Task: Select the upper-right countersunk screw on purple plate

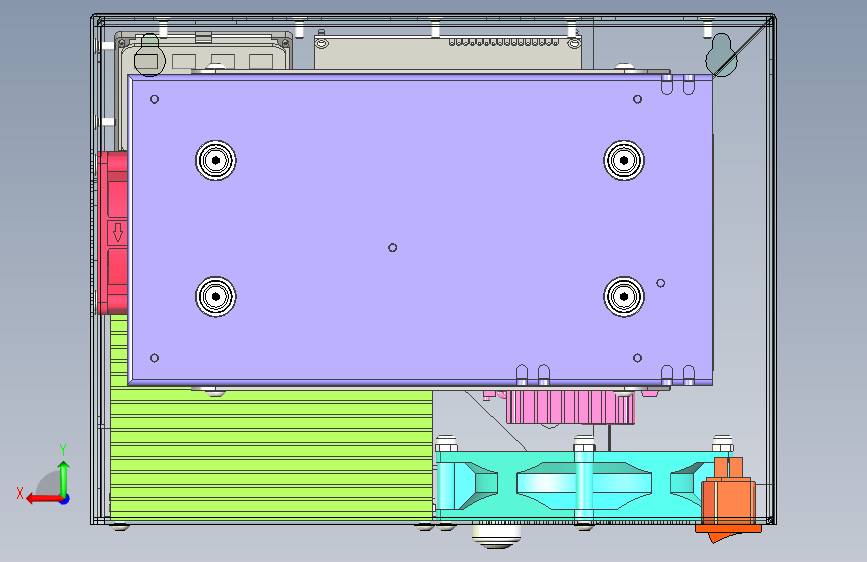Action: click(x=624, y=160)
